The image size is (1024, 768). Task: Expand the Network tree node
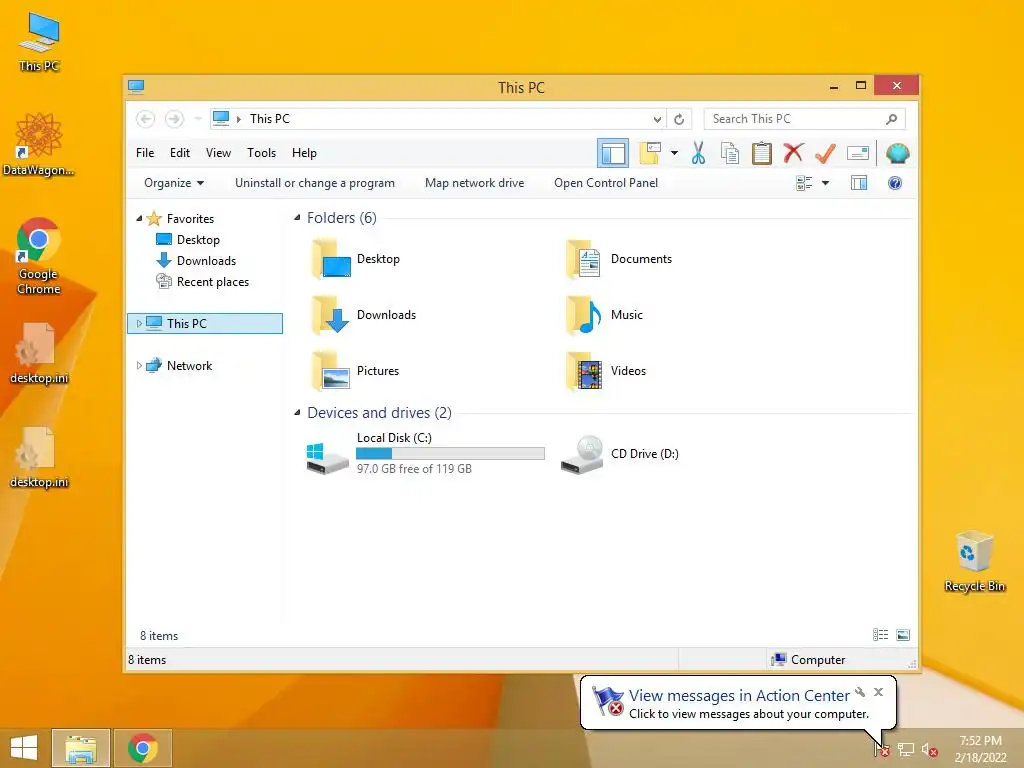(x=139, y=366)
